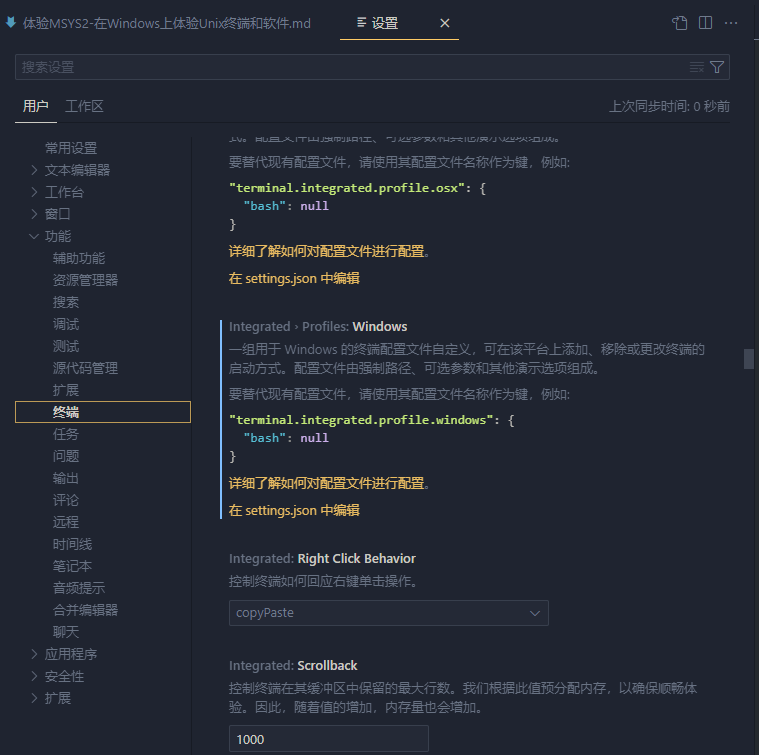Open the Right Click Behavior copyPaste dropdown
The width and height of the screenshot is (759, 755).
pyautogui.click(x=388, y=613)
